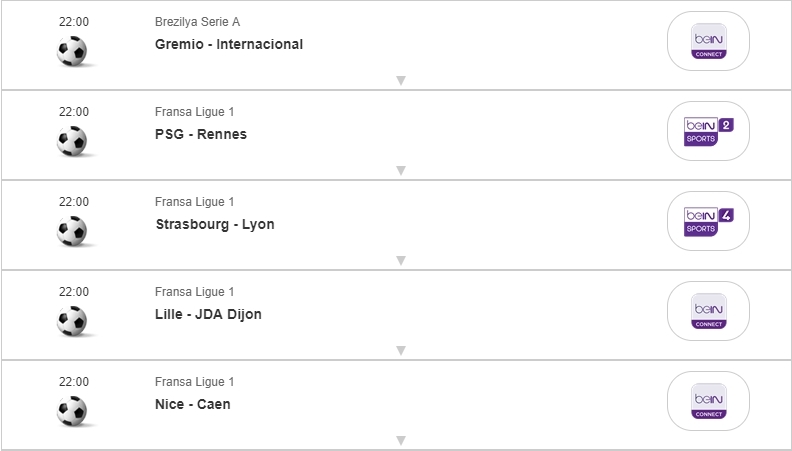Click the soccer ball icon beside Lille - JDA Dijon
Image resolution: width=792 pixels, height=451 pixels.
pos(72,320)
